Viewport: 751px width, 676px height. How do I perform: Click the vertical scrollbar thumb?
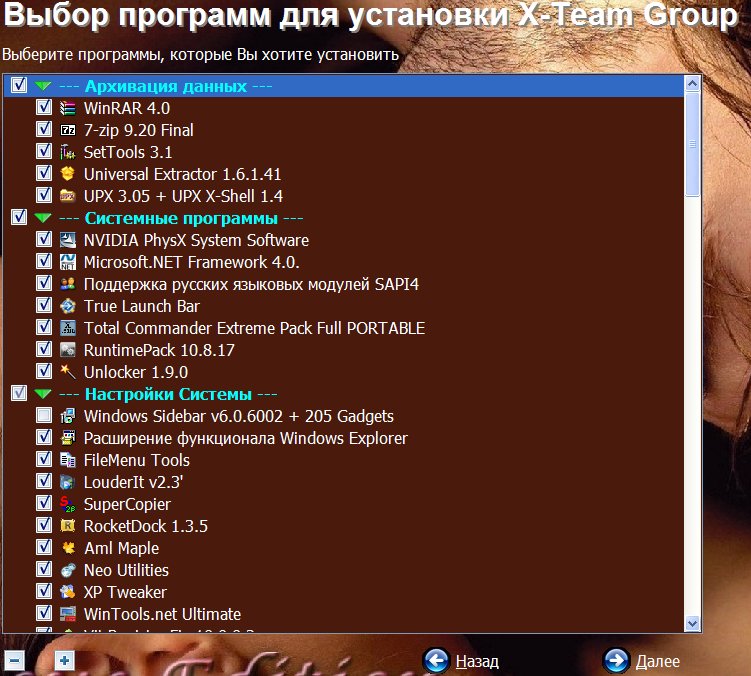[692, 144]
